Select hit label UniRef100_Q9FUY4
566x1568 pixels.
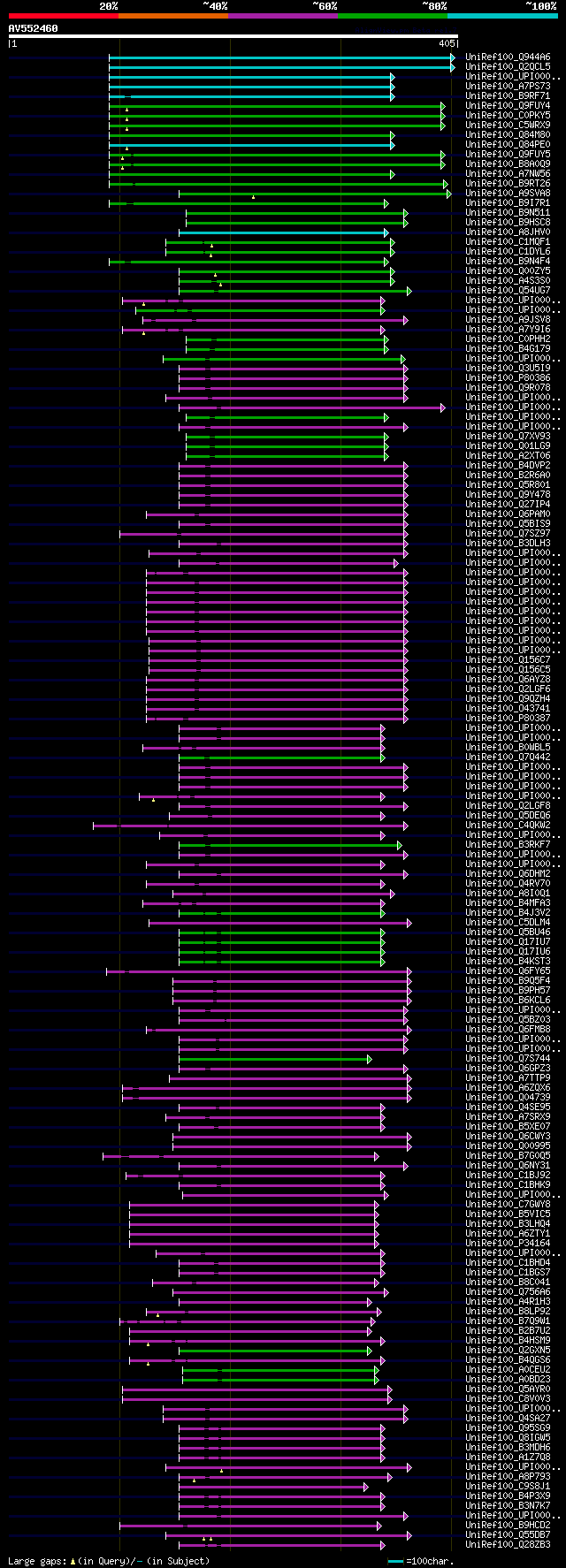click(508, 106)
